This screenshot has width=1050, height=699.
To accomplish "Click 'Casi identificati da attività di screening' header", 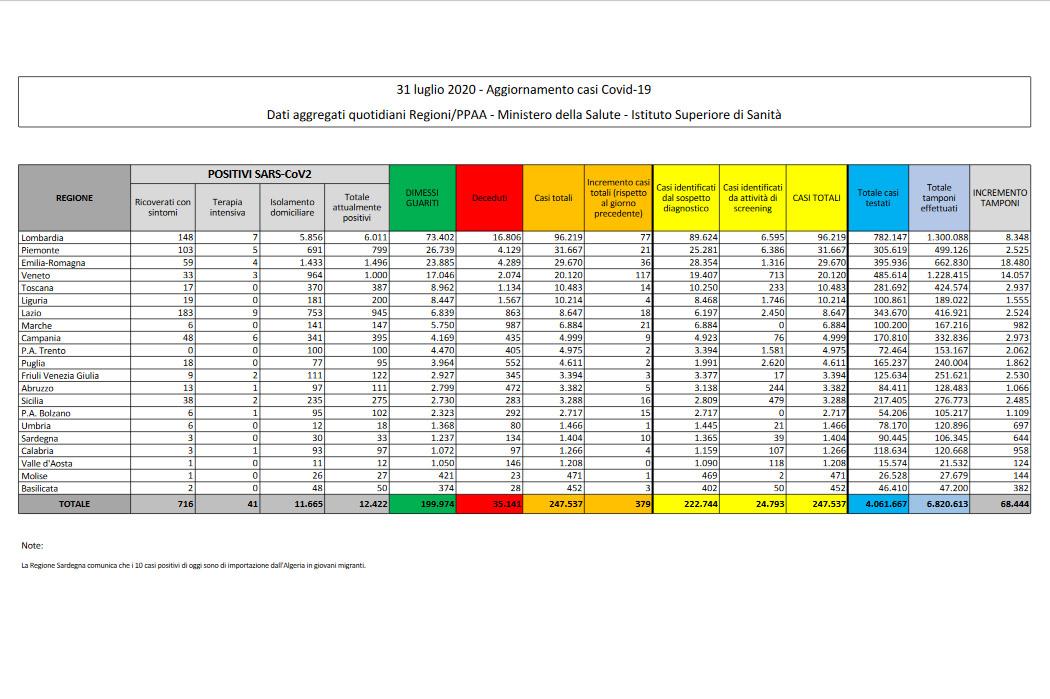I will coord(753,198).
